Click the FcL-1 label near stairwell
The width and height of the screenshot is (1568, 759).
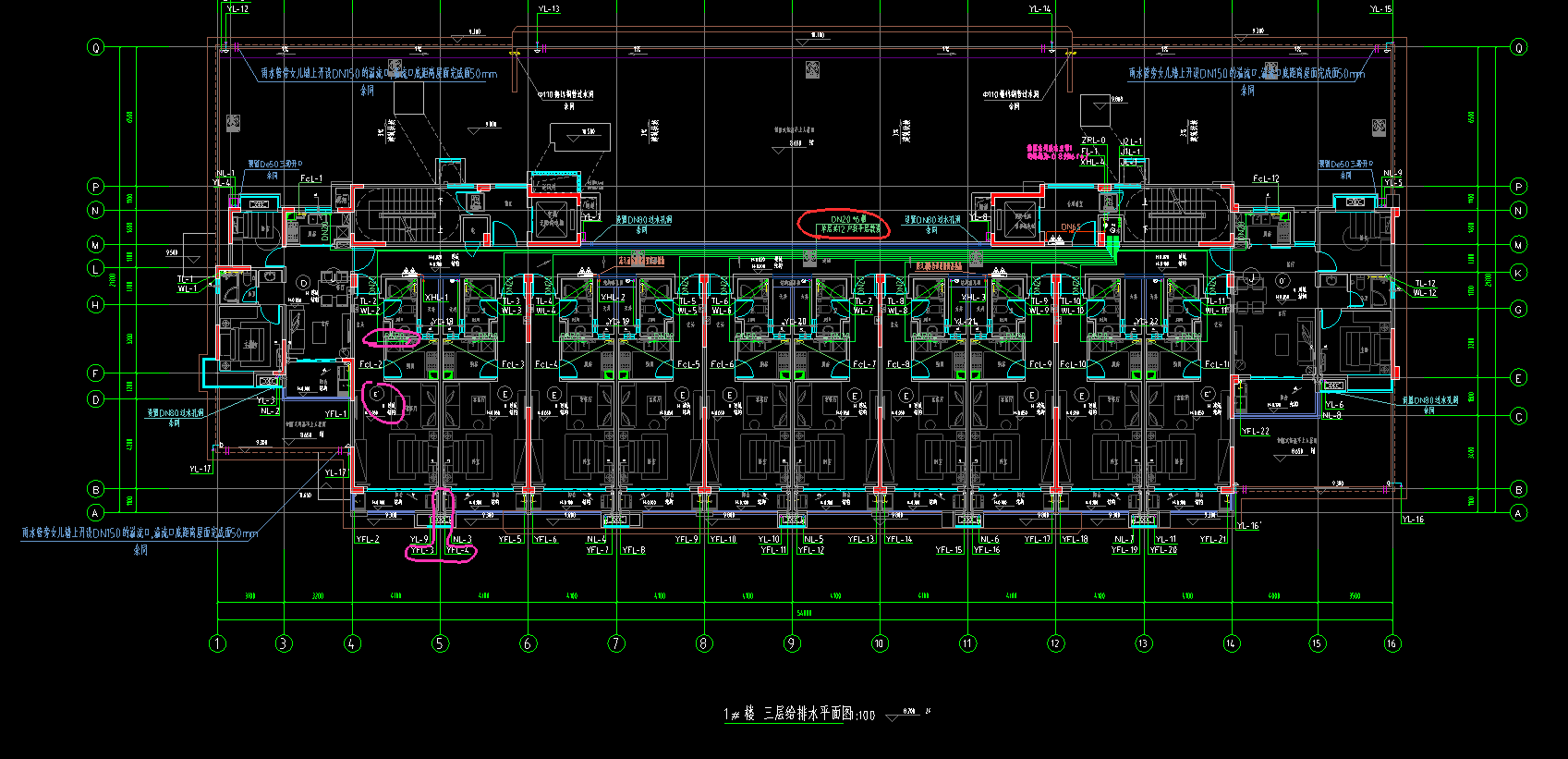pos(311,178)
